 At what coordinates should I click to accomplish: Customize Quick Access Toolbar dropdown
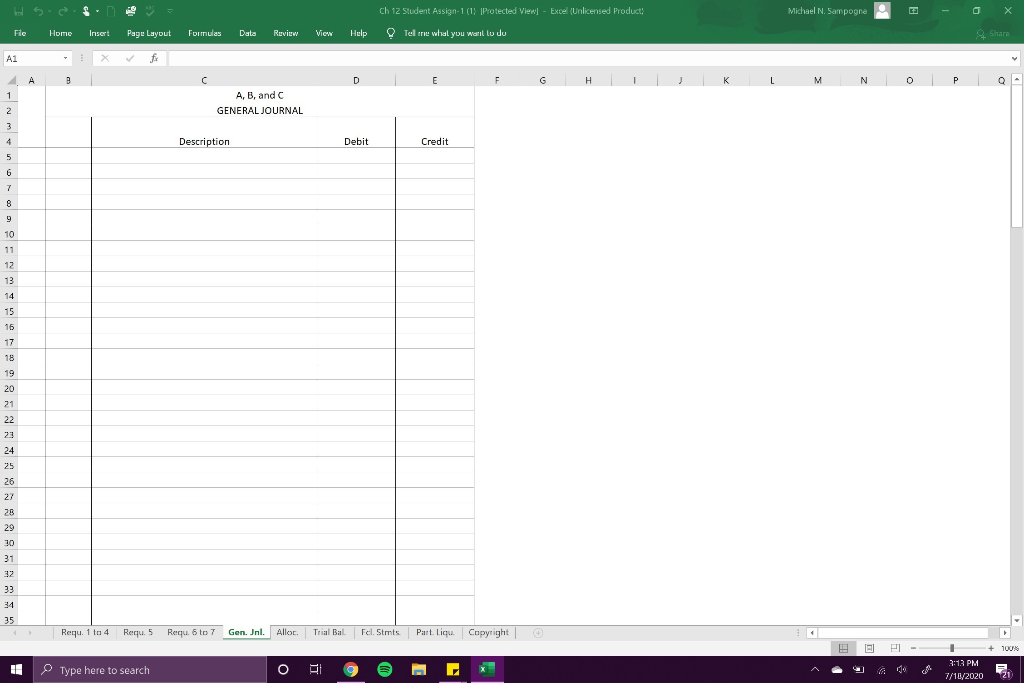tap(170, 10)
